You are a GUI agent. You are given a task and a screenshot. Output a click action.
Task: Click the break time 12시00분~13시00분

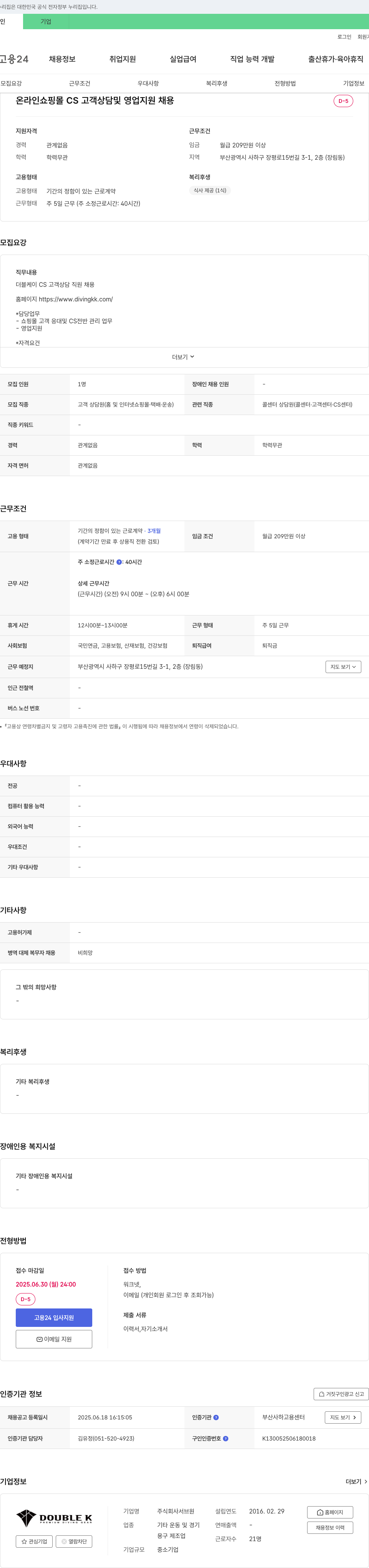pos(102,626)
